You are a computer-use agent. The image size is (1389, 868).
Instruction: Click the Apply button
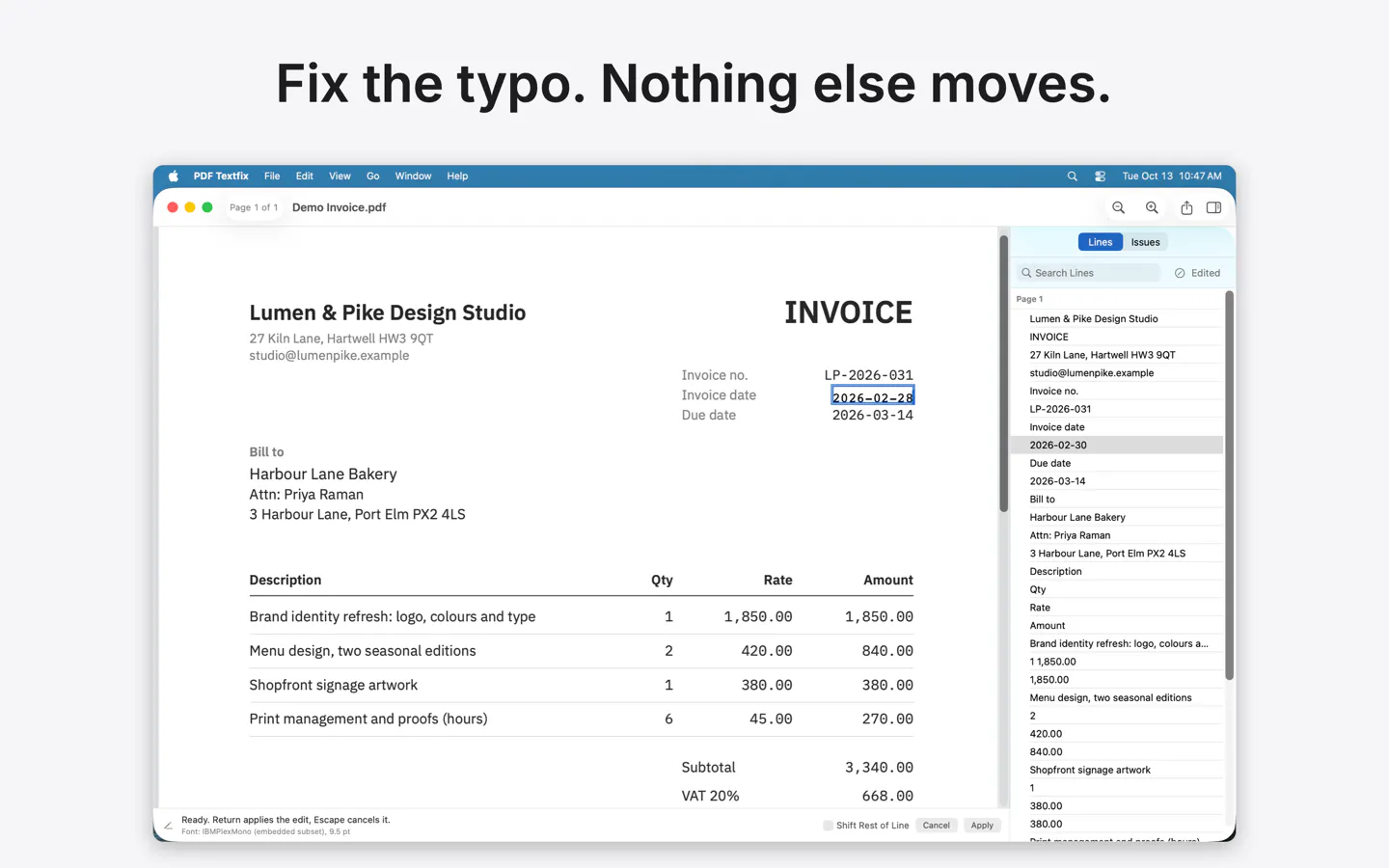pyautogui.click(x=982, y=826)
